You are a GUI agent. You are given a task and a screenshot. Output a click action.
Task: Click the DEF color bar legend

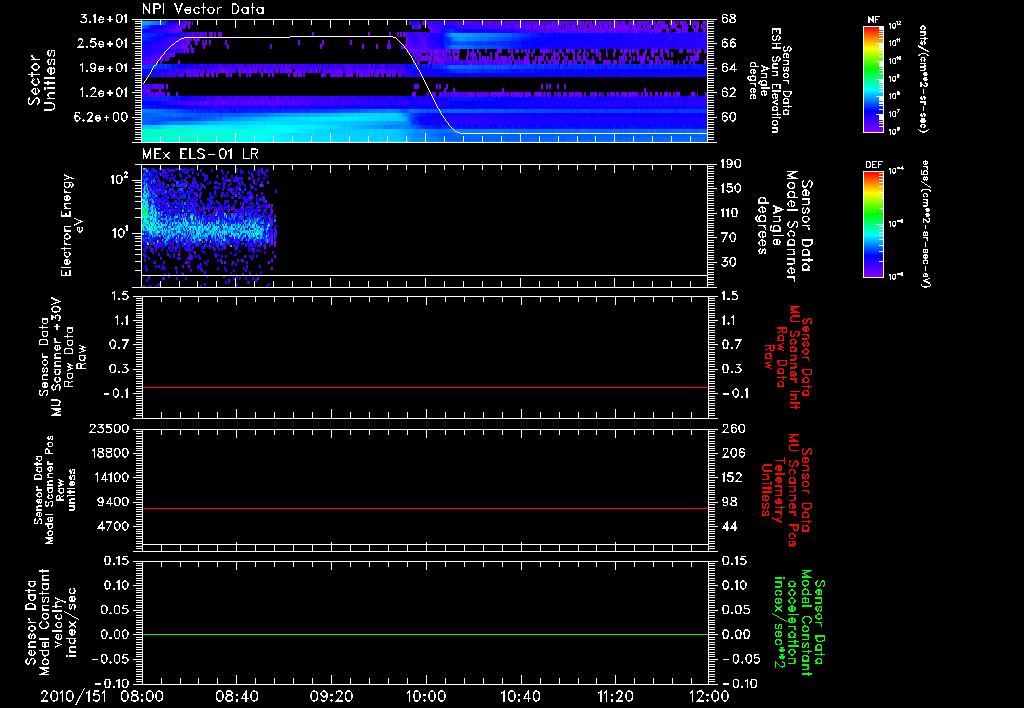click(x=873, y=224)
